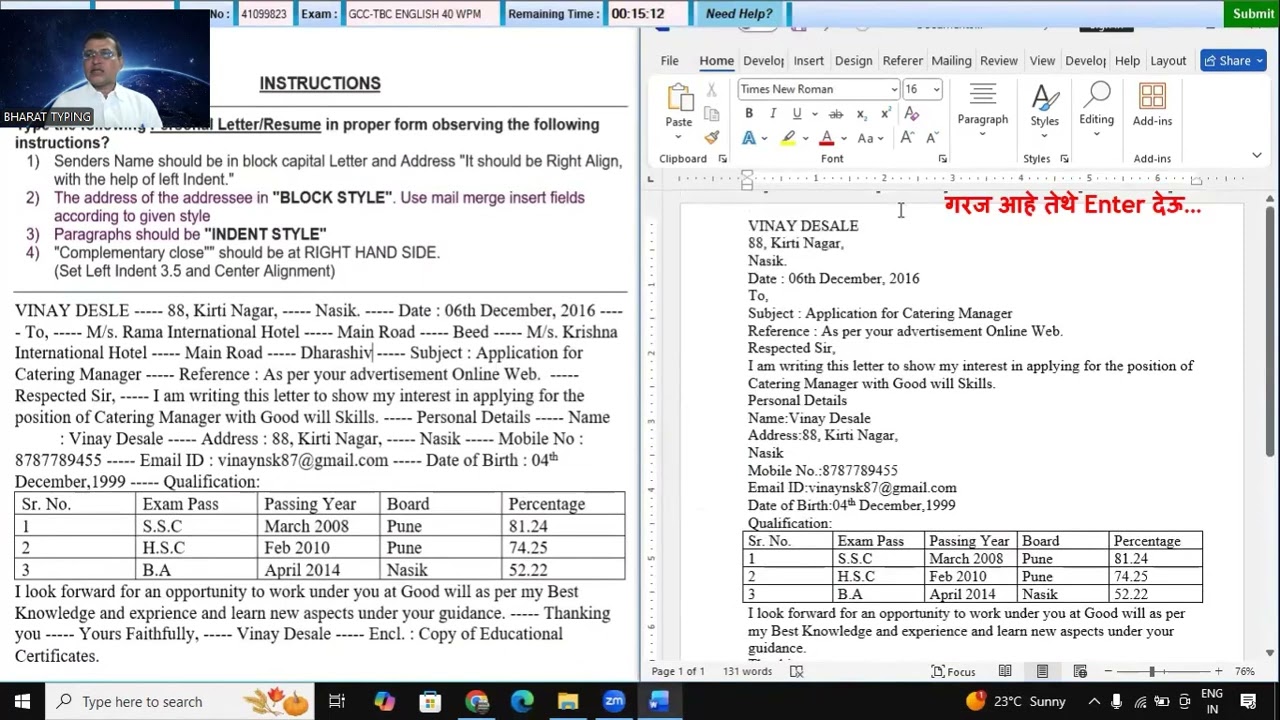Viewport: 1280px width, 720px height.
Task: Open the font name dropdown
Action: [894, 89]
